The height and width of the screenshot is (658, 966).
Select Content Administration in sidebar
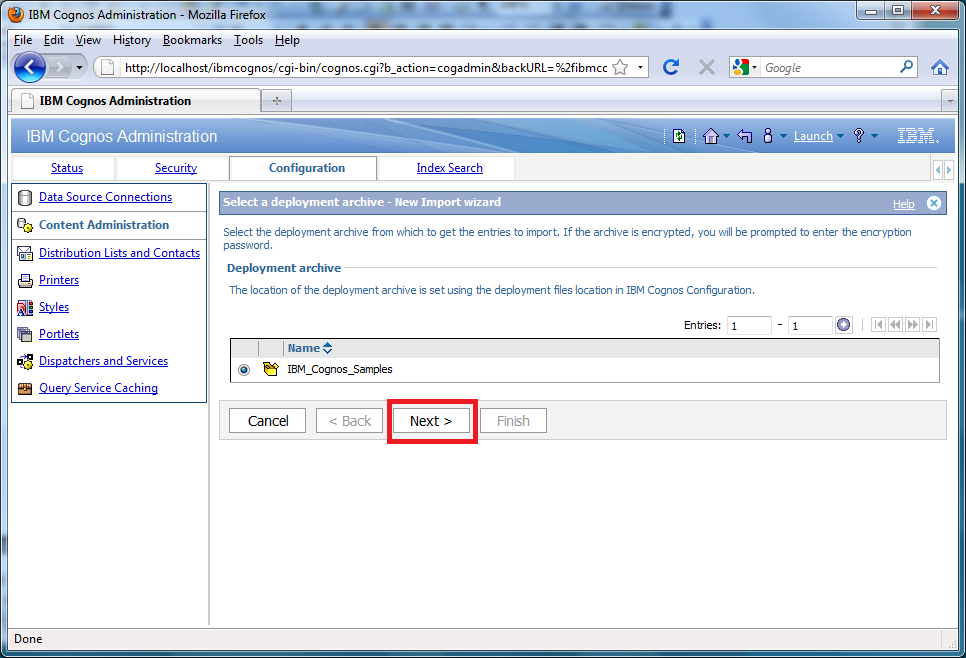click(x=104, y=225)
